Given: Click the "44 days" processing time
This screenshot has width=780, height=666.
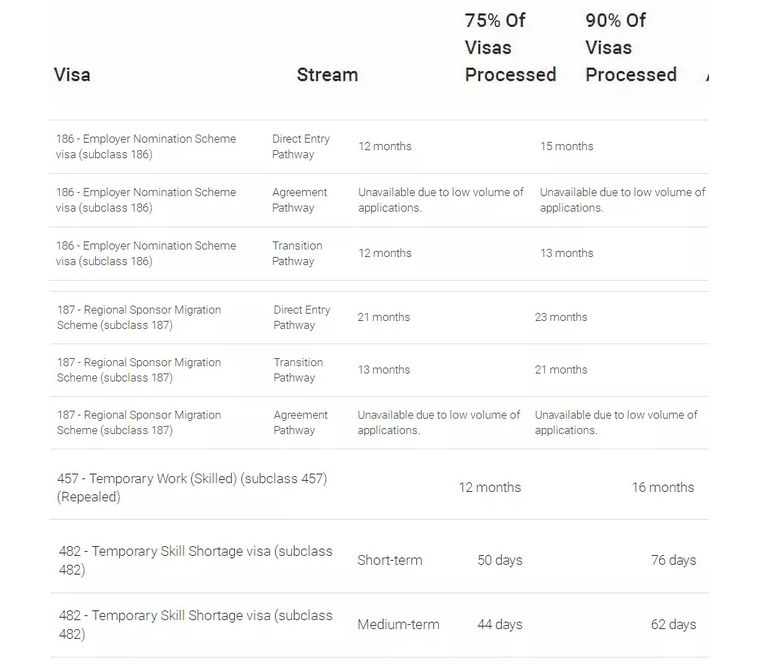Looking at the screenshot, I should [x=500, y=624].
